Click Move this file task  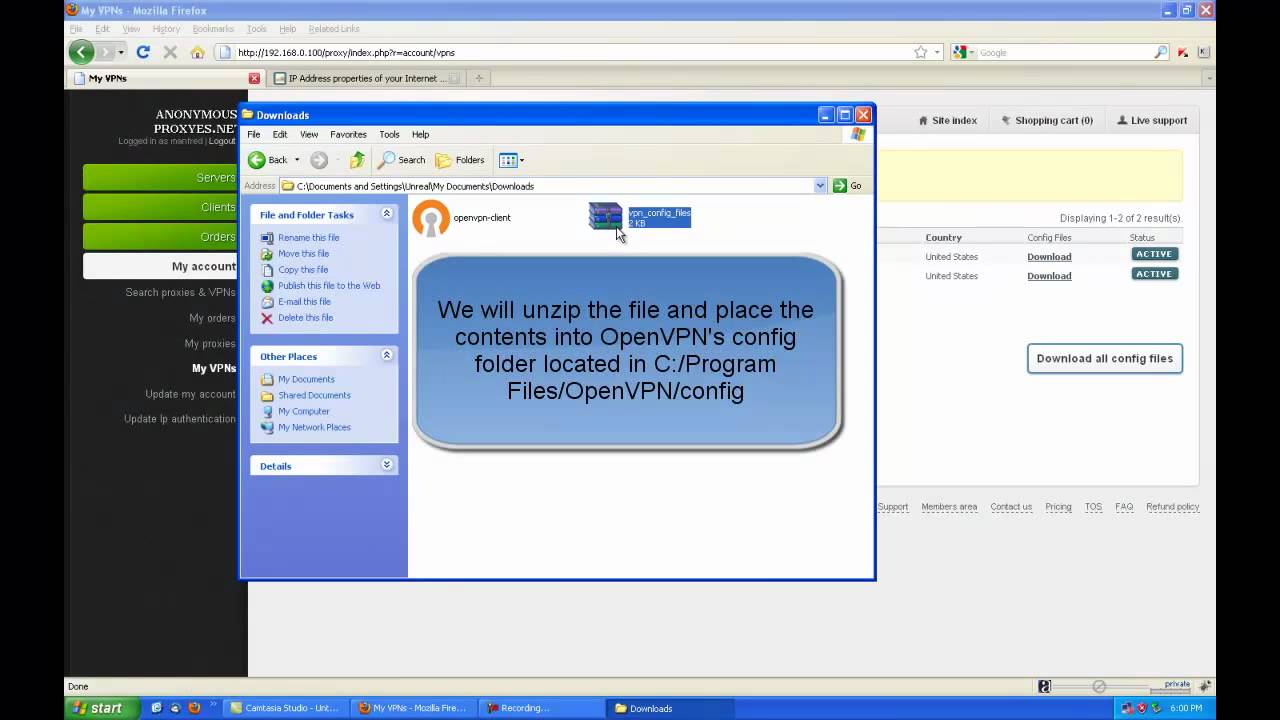(303, 254)
